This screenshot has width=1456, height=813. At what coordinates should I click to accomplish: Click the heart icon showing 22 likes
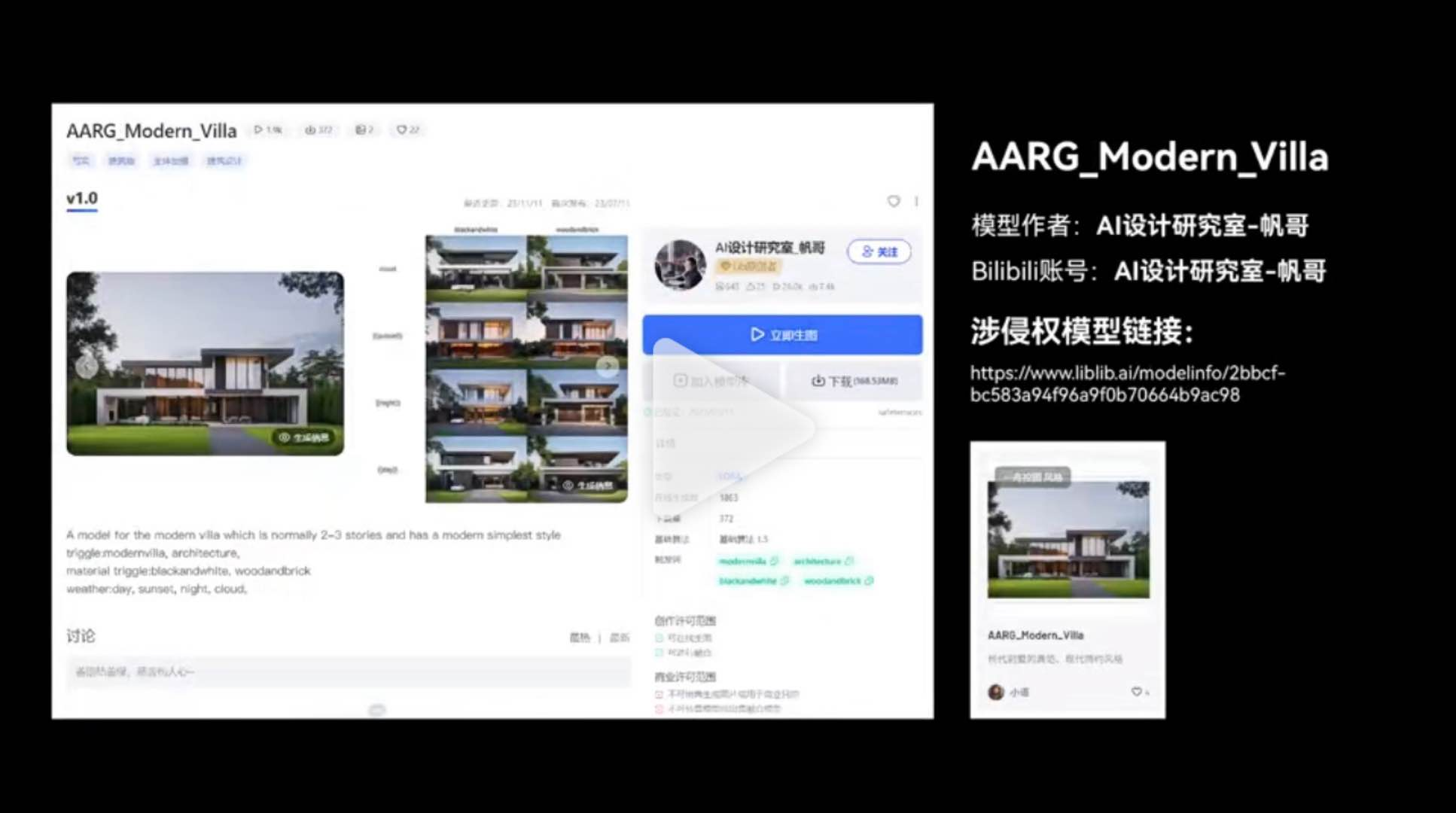(x=408, y=129)
